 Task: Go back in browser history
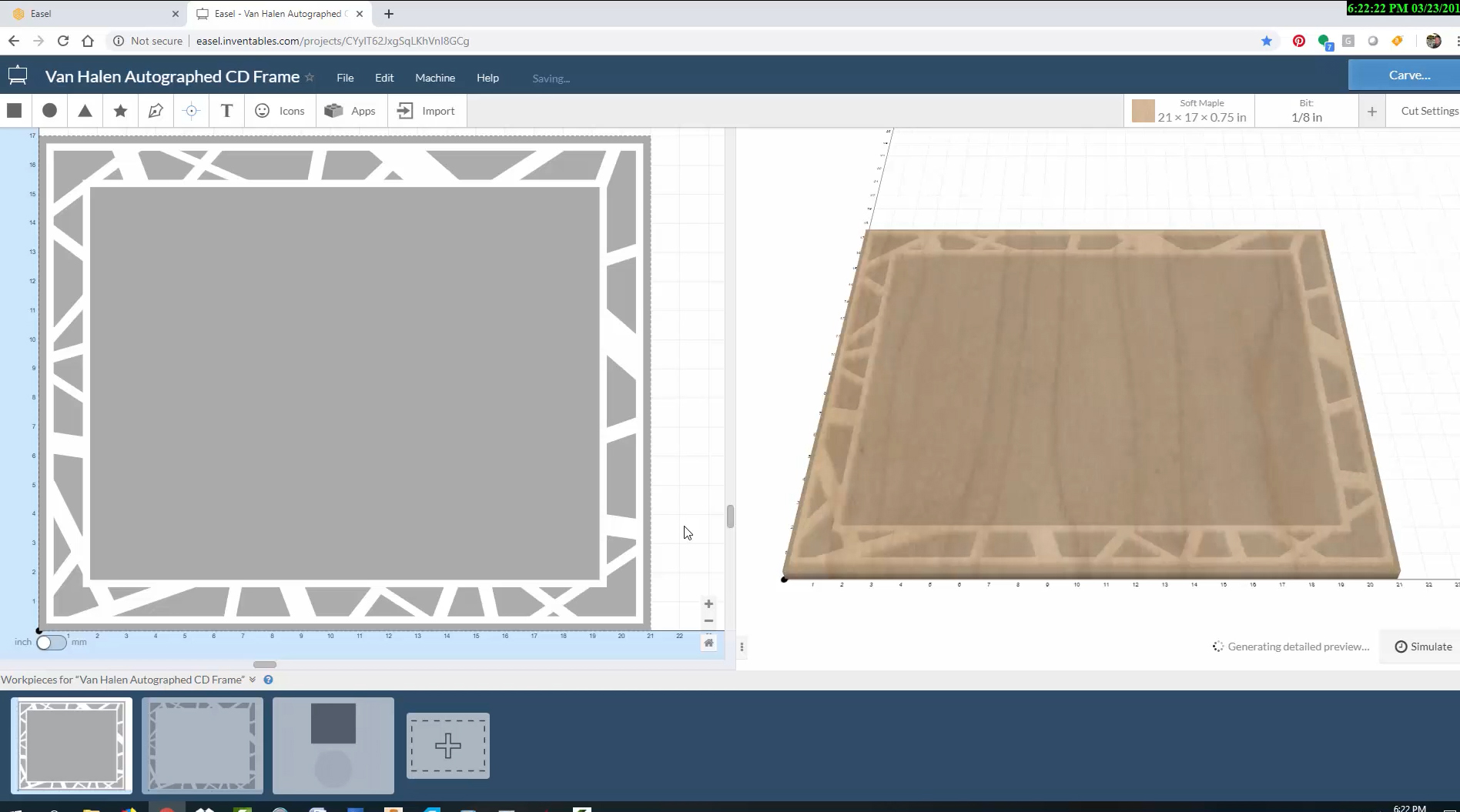[x=14, y=41]
